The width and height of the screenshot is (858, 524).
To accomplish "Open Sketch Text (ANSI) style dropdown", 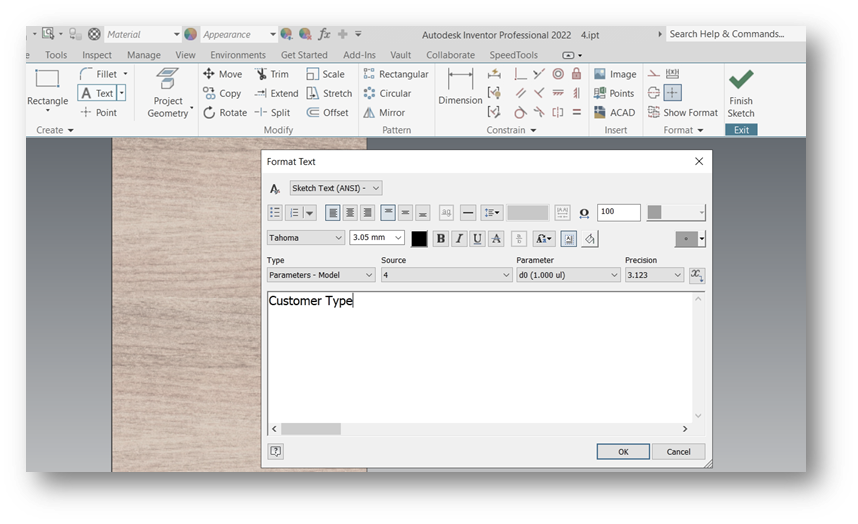I will pyautogui.click(x=335, y=188).
